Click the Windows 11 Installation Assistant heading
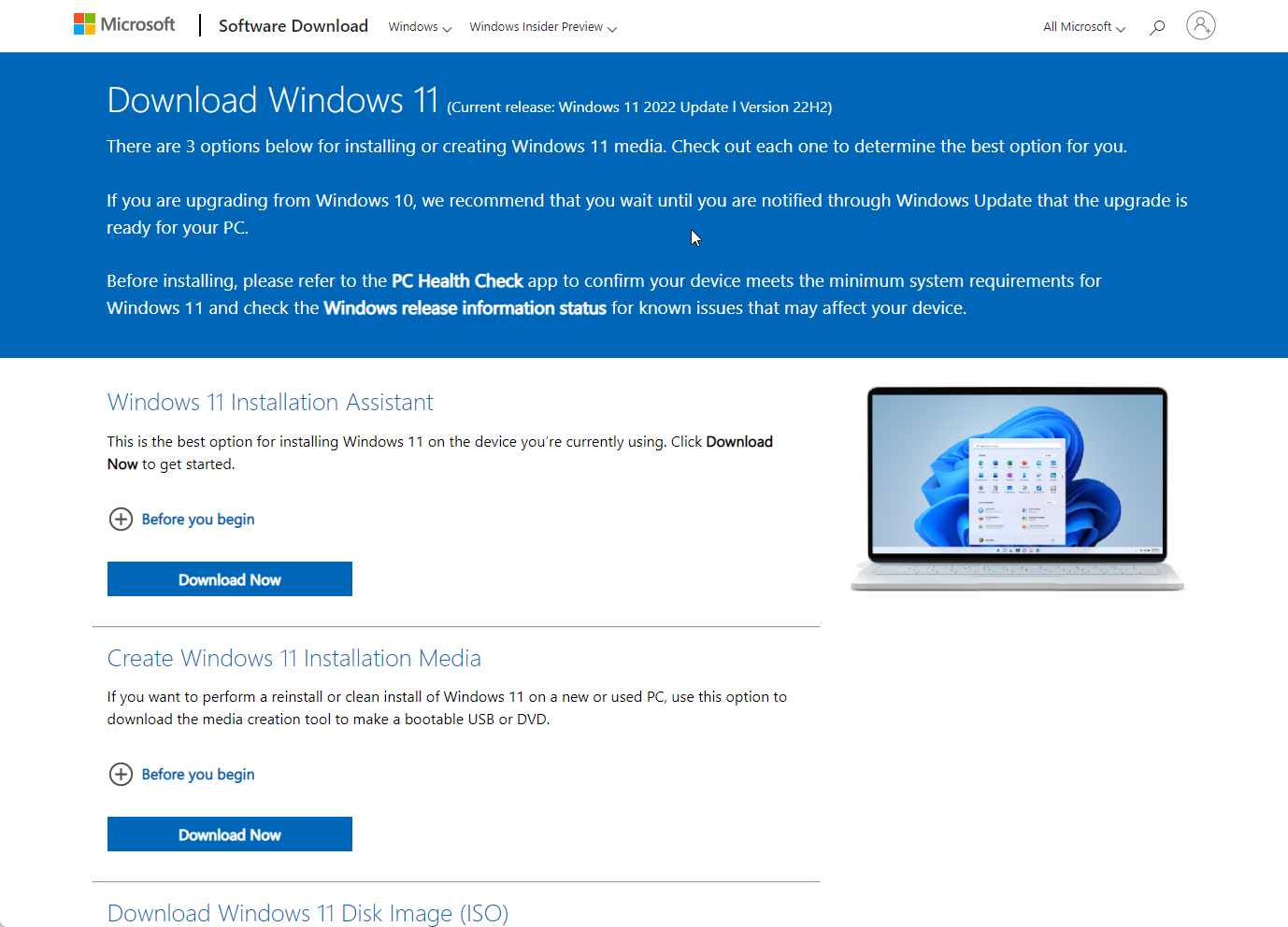Image resolution: width=1288 pixels, height=927 pixels. [x=270, y=403]
